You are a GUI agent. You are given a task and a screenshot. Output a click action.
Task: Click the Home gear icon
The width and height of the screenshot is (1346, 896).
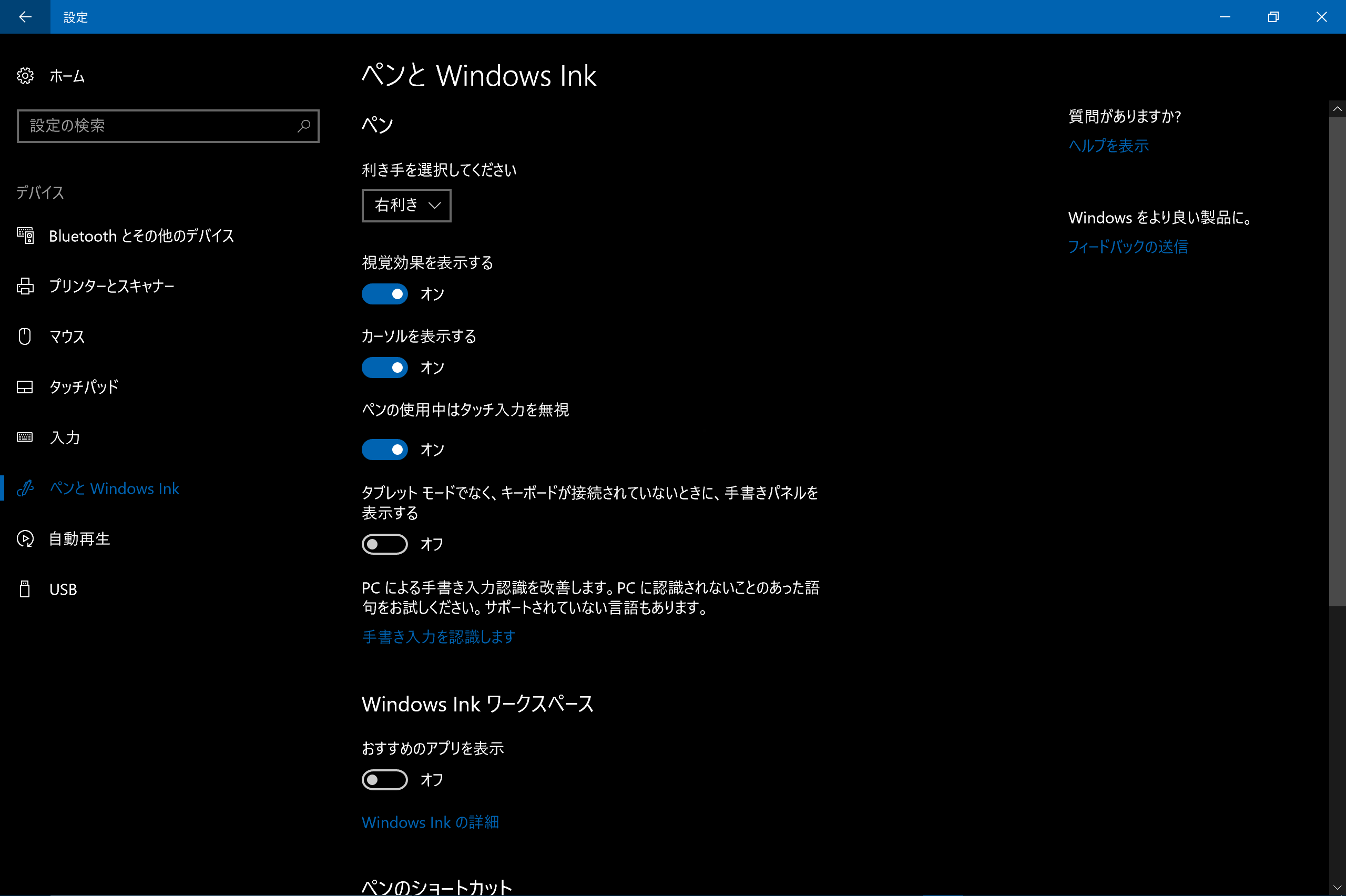[25, 76]
